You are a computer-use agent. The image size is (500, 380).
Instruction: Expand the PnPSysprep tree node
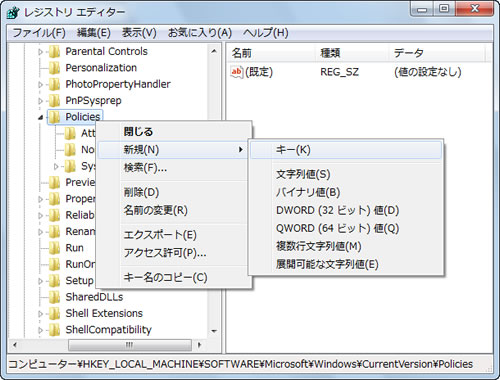[41, 101]
